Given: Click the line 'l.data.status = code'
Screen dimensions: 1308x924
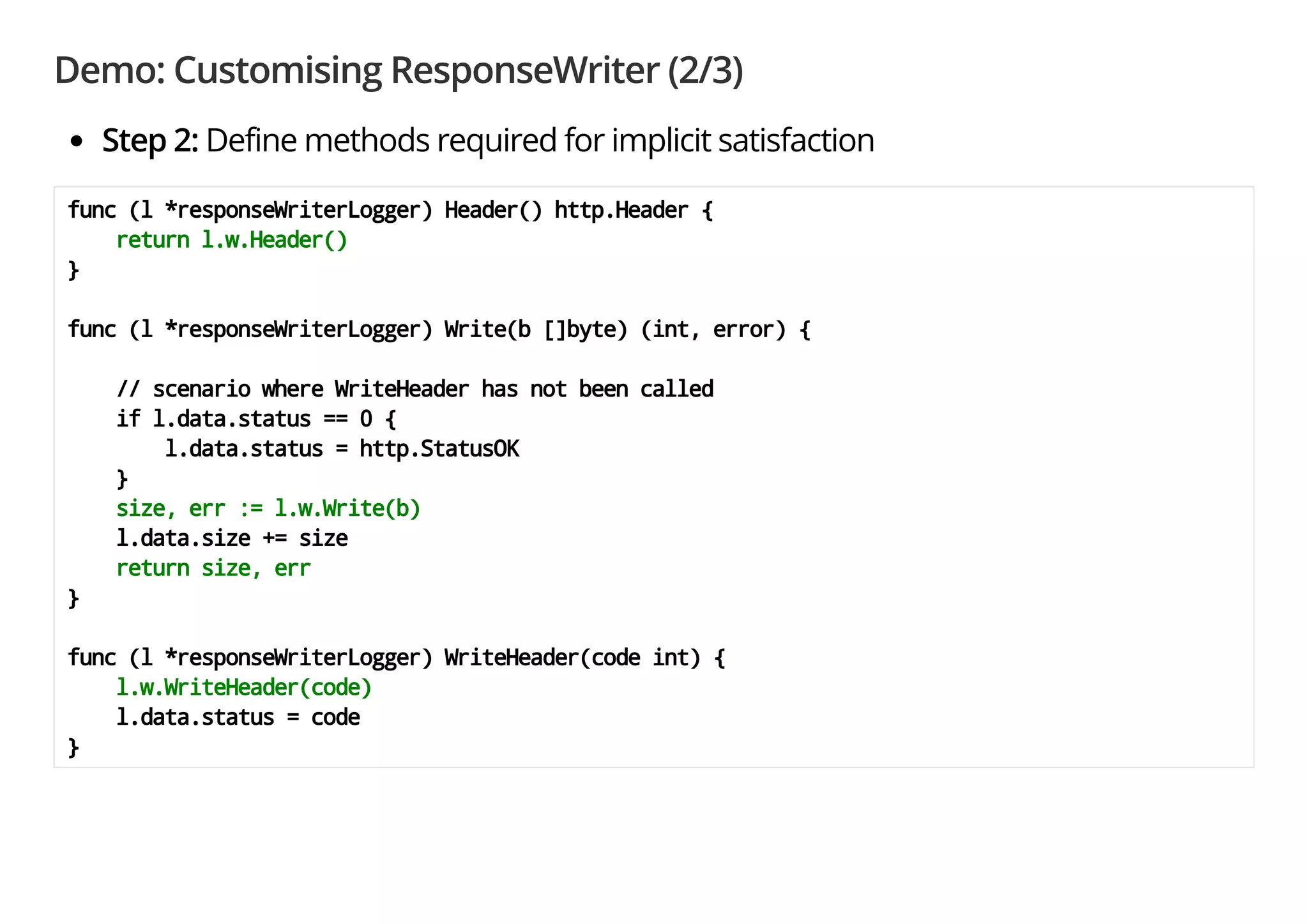Looking at the screenshot, I should coord(238,718).
